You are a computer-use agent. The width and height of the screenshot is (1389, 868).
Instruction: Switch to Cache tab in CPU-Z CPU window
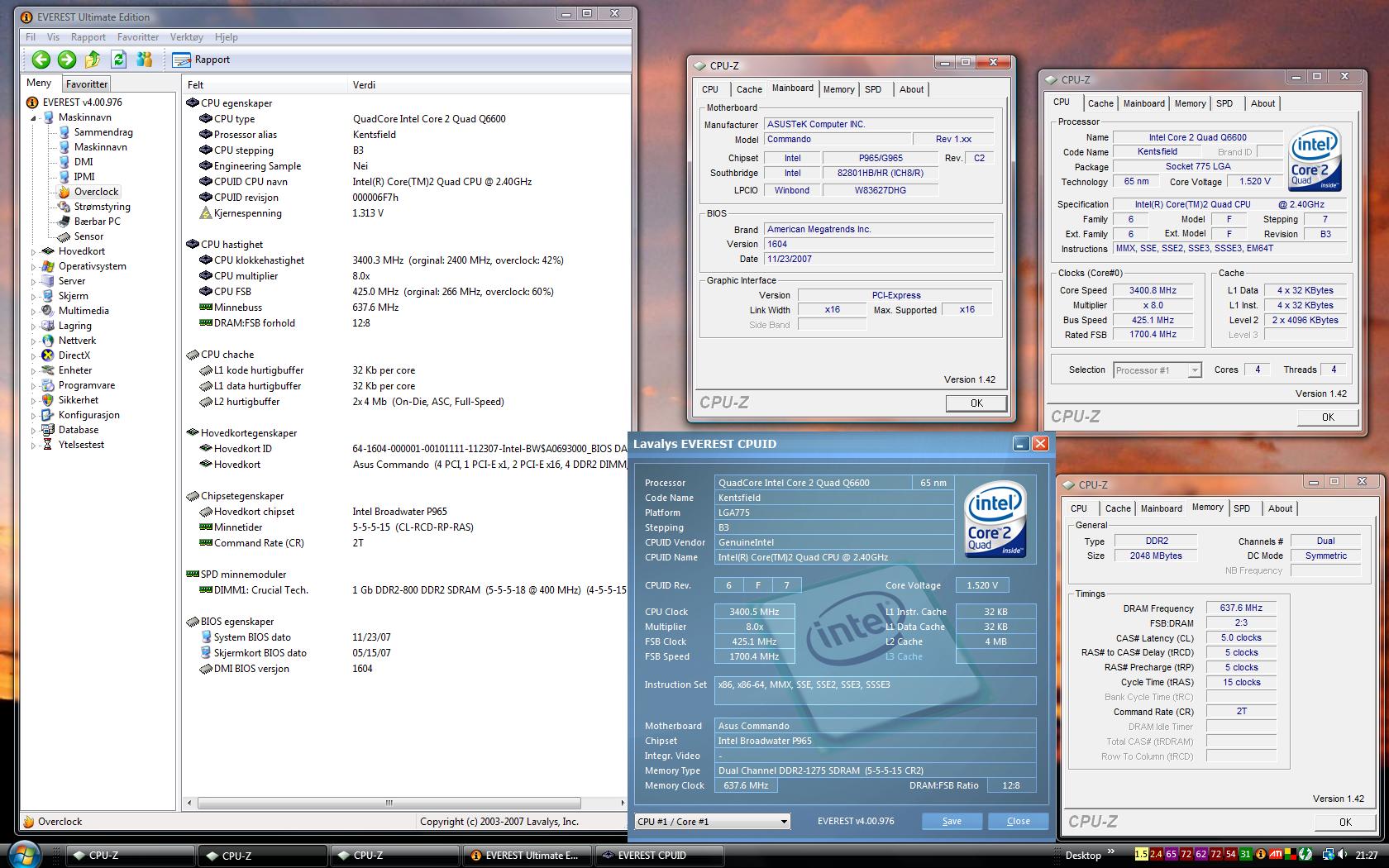point(1100,103)
